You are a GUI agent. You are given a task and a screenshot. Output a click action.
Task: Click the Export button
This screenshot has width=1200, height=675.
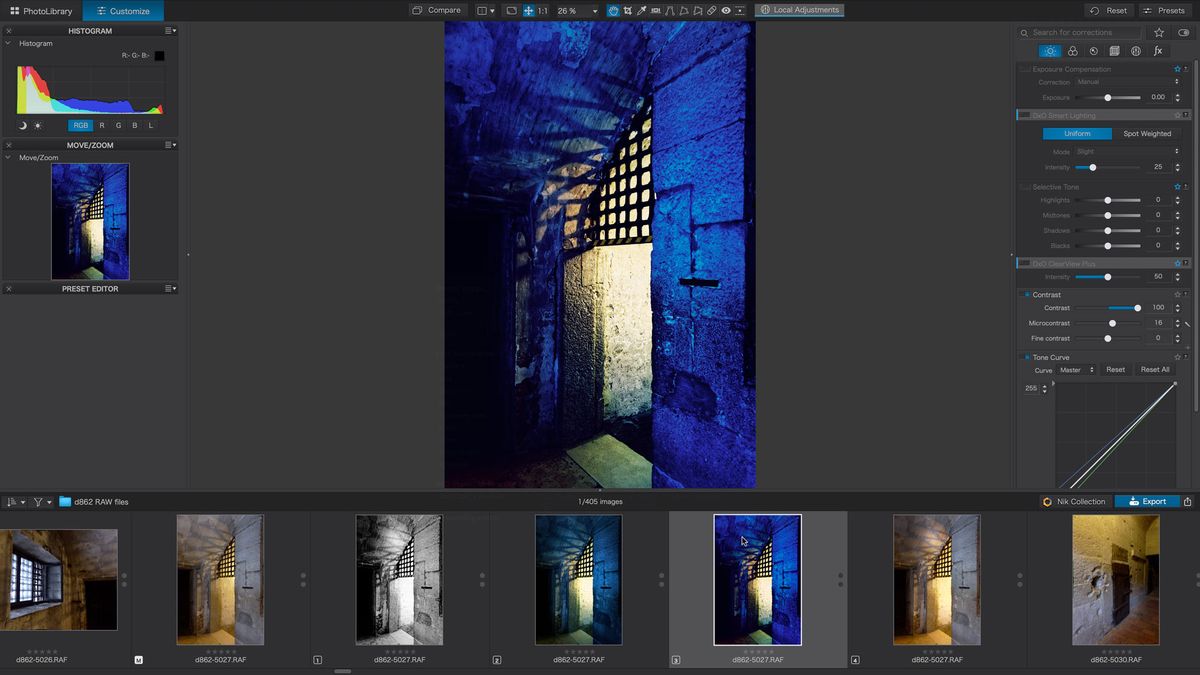1147,502
